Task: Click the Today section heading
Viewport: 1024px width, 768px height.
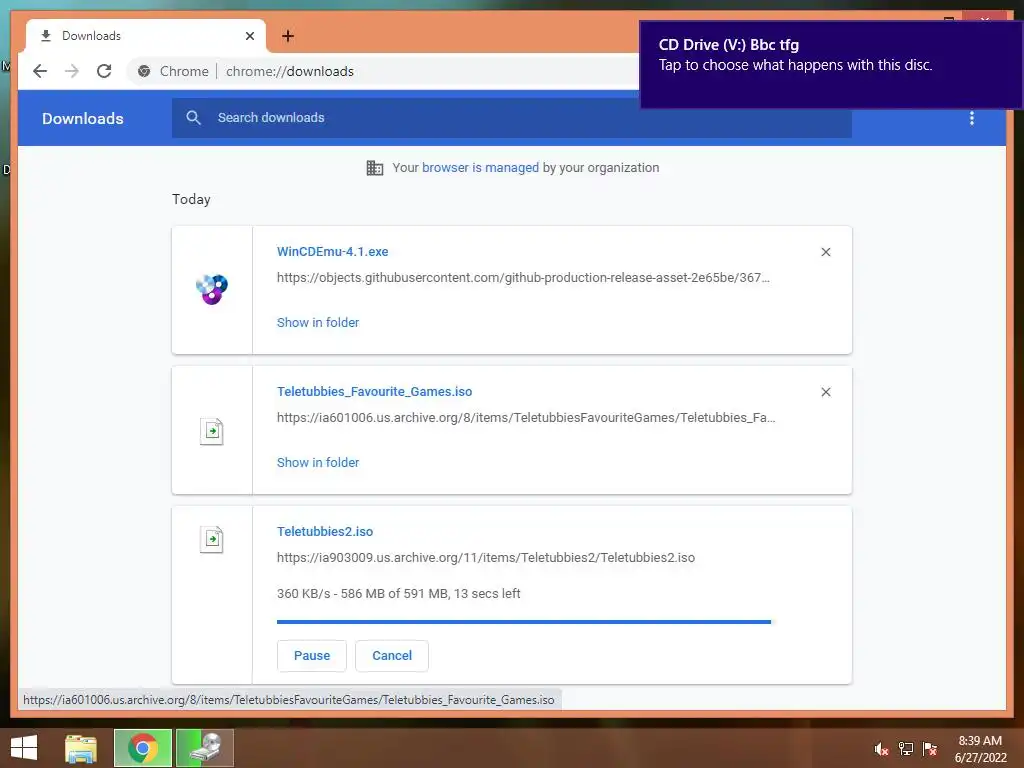Action: 191,199
